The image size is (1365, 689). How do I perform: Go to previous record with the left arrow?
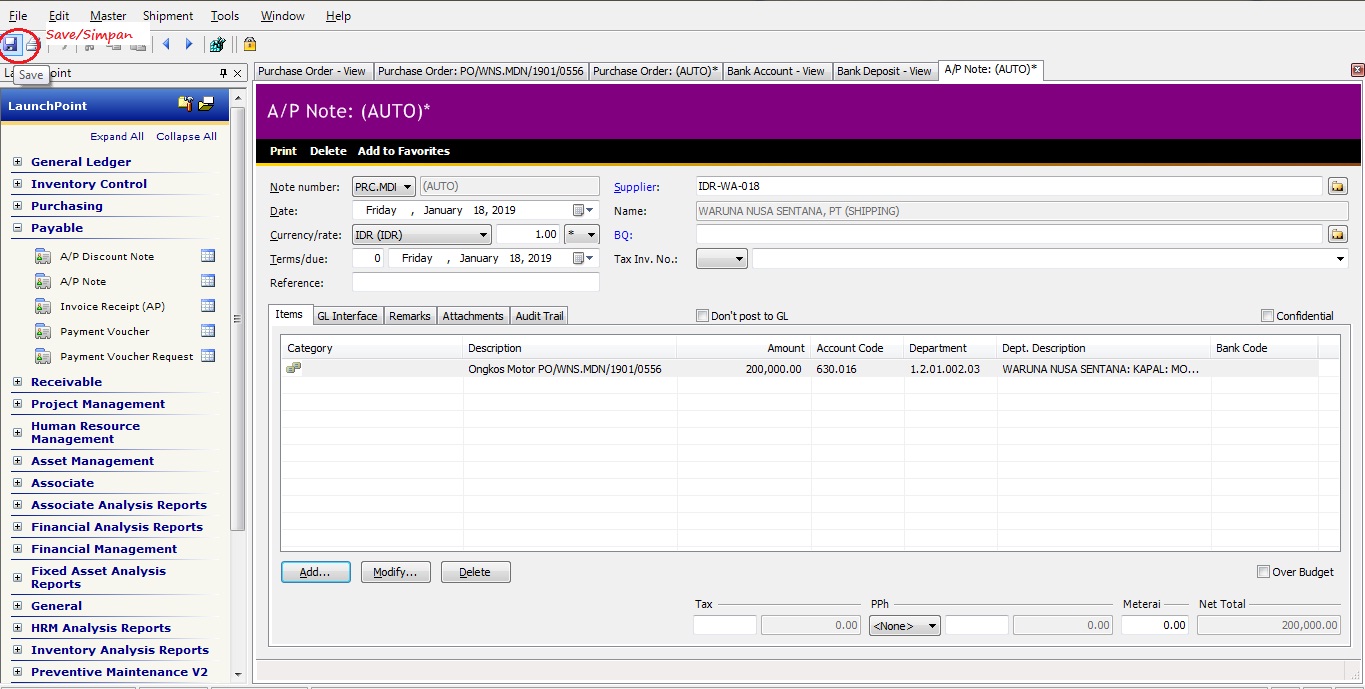click(166, 44)
